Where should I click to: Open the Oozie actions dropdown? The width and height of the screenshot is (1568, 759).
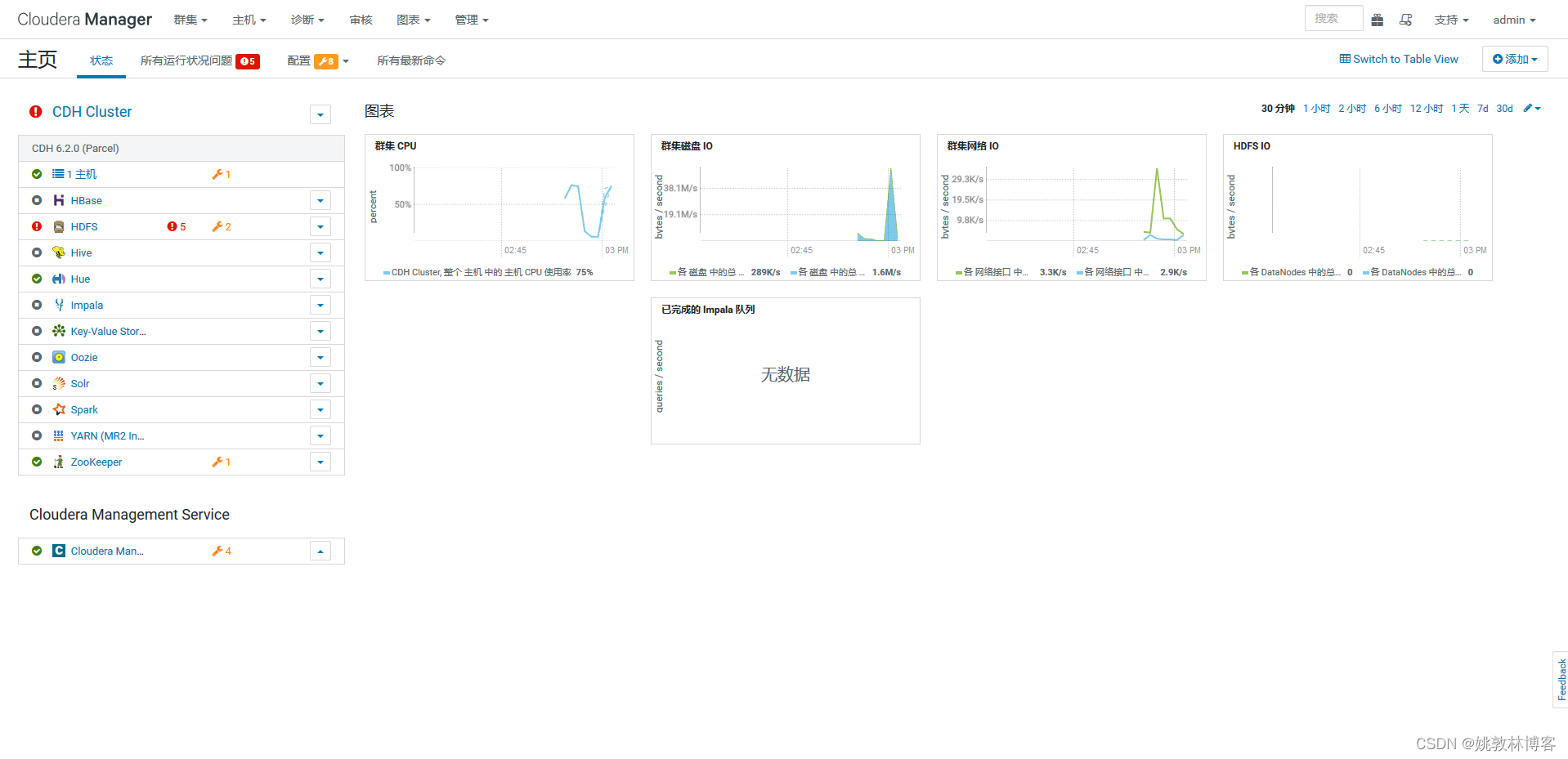click(320, 357)
